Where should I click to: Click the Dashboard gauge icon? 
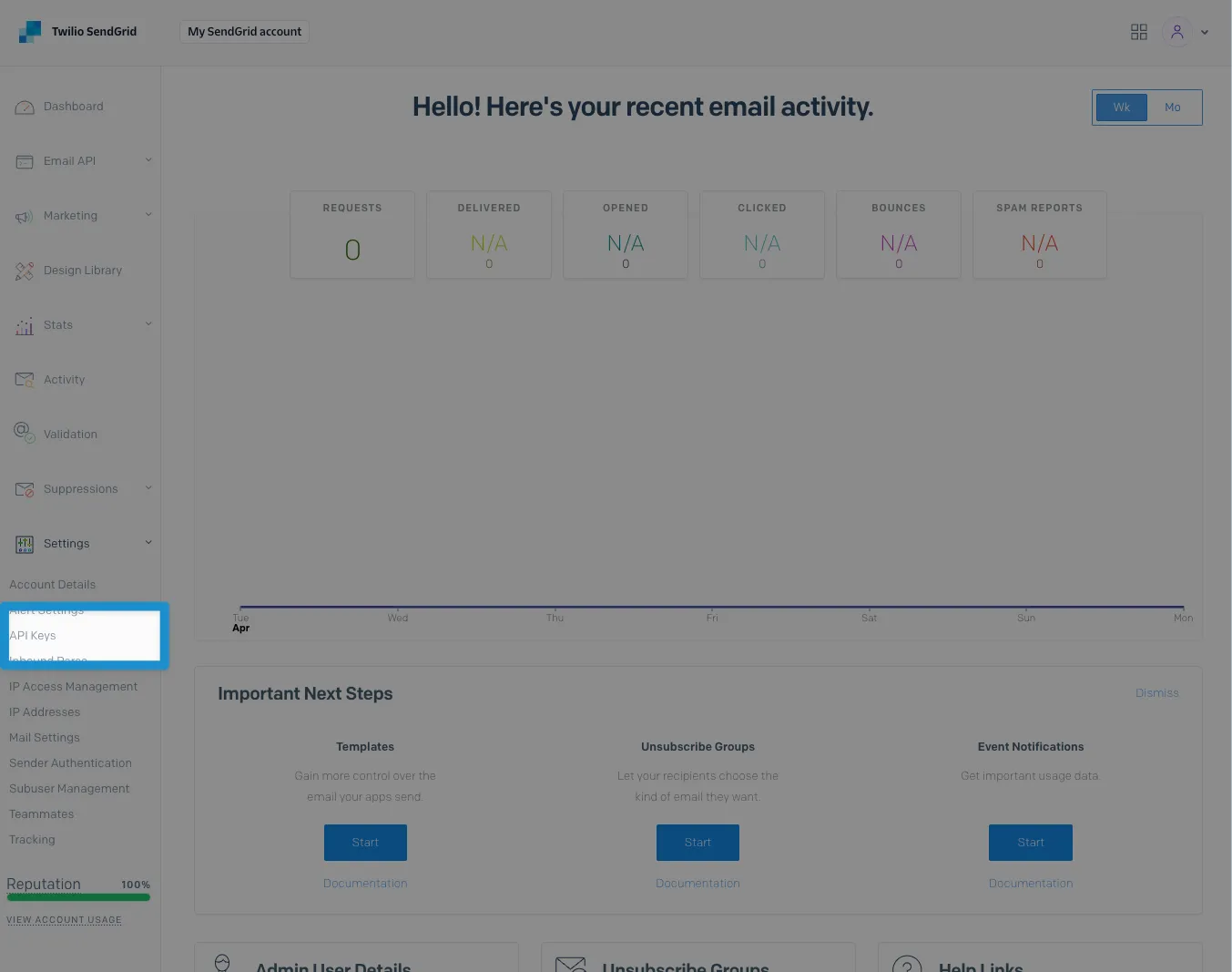[25, 107]
